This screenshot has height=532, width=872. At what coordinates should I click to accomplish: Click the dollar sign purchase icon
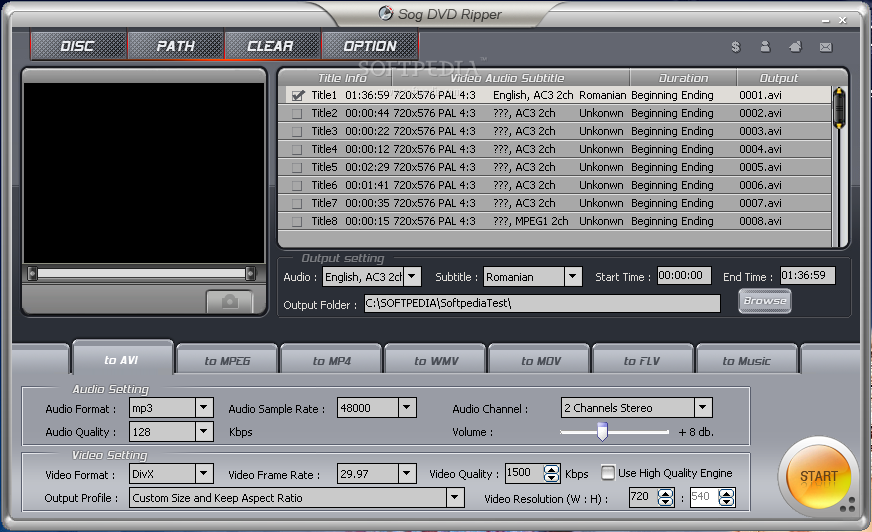coord(736,47)
